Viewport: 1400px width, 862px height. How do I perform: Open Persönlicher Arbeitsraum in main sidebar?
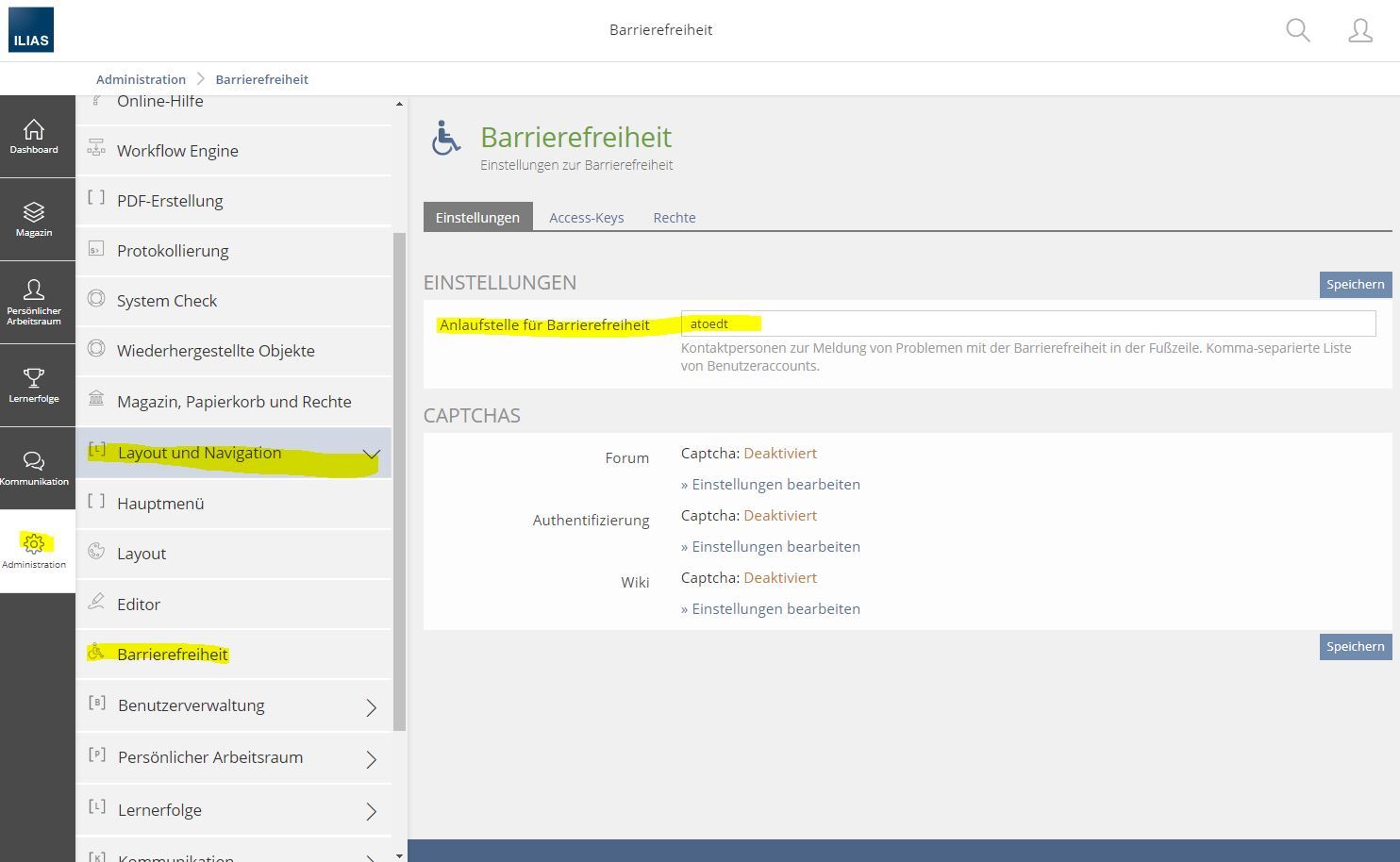[34, 302]
